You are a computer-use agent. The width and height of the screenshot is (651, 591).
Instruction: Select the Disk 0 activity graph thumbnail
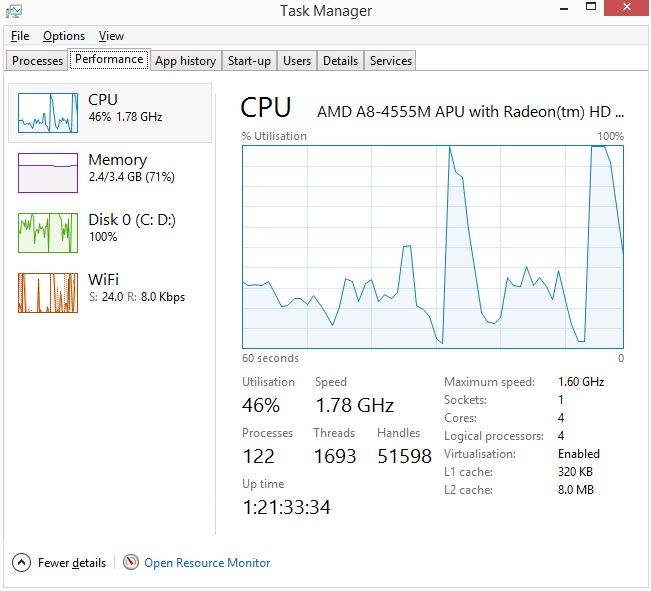coord(47,233)
